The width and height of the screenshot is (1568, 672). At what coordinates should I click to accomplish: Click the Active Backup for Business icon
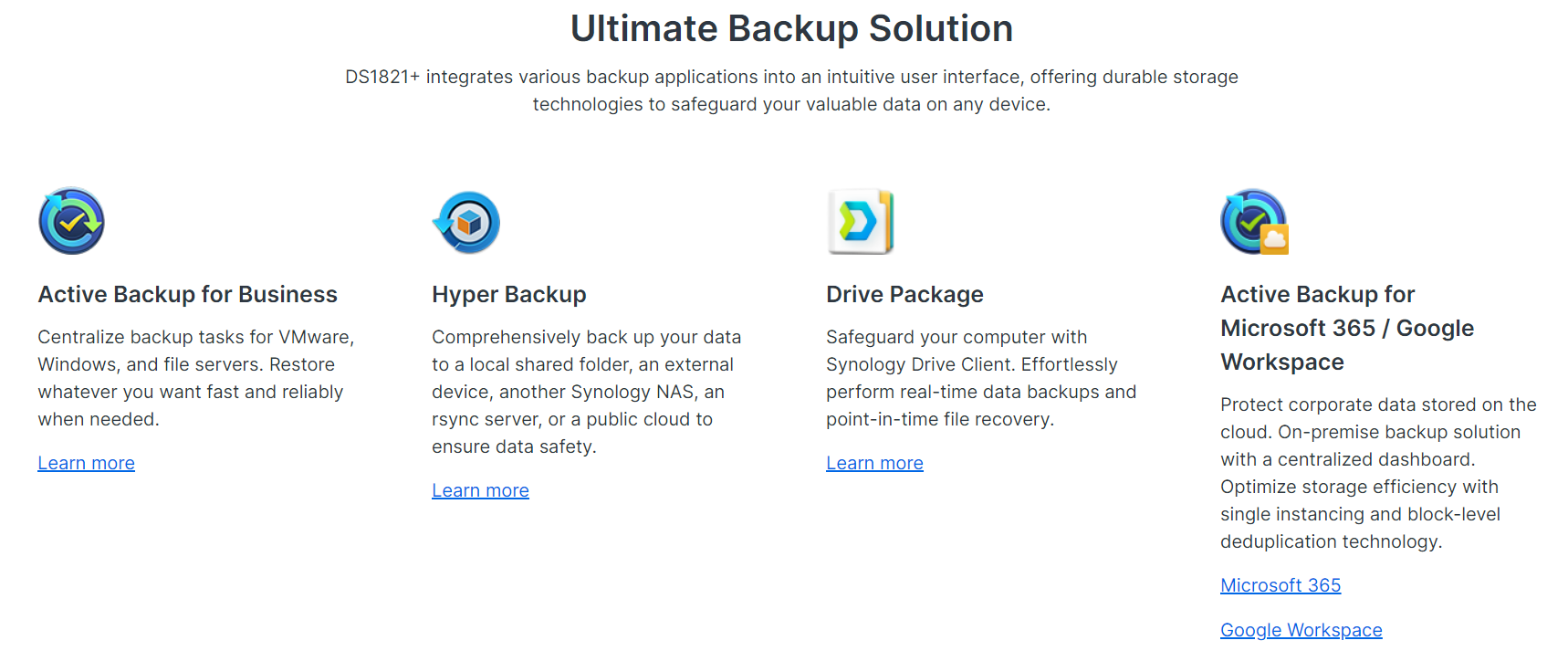coord(71,222)
